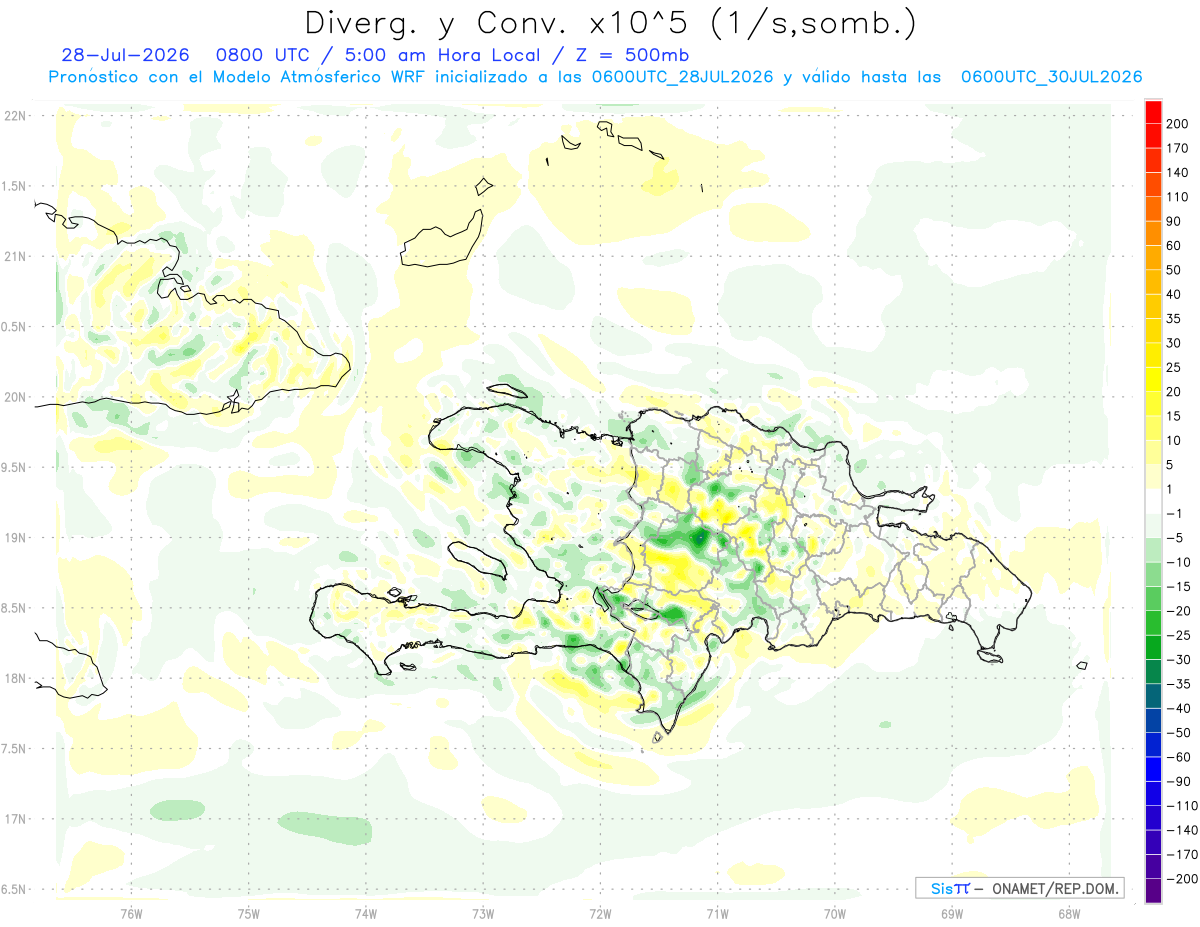The width and height of the screenshot is (1200, 927).
Task: Click the latitude label '1.5N'
Action: point(15,186)
